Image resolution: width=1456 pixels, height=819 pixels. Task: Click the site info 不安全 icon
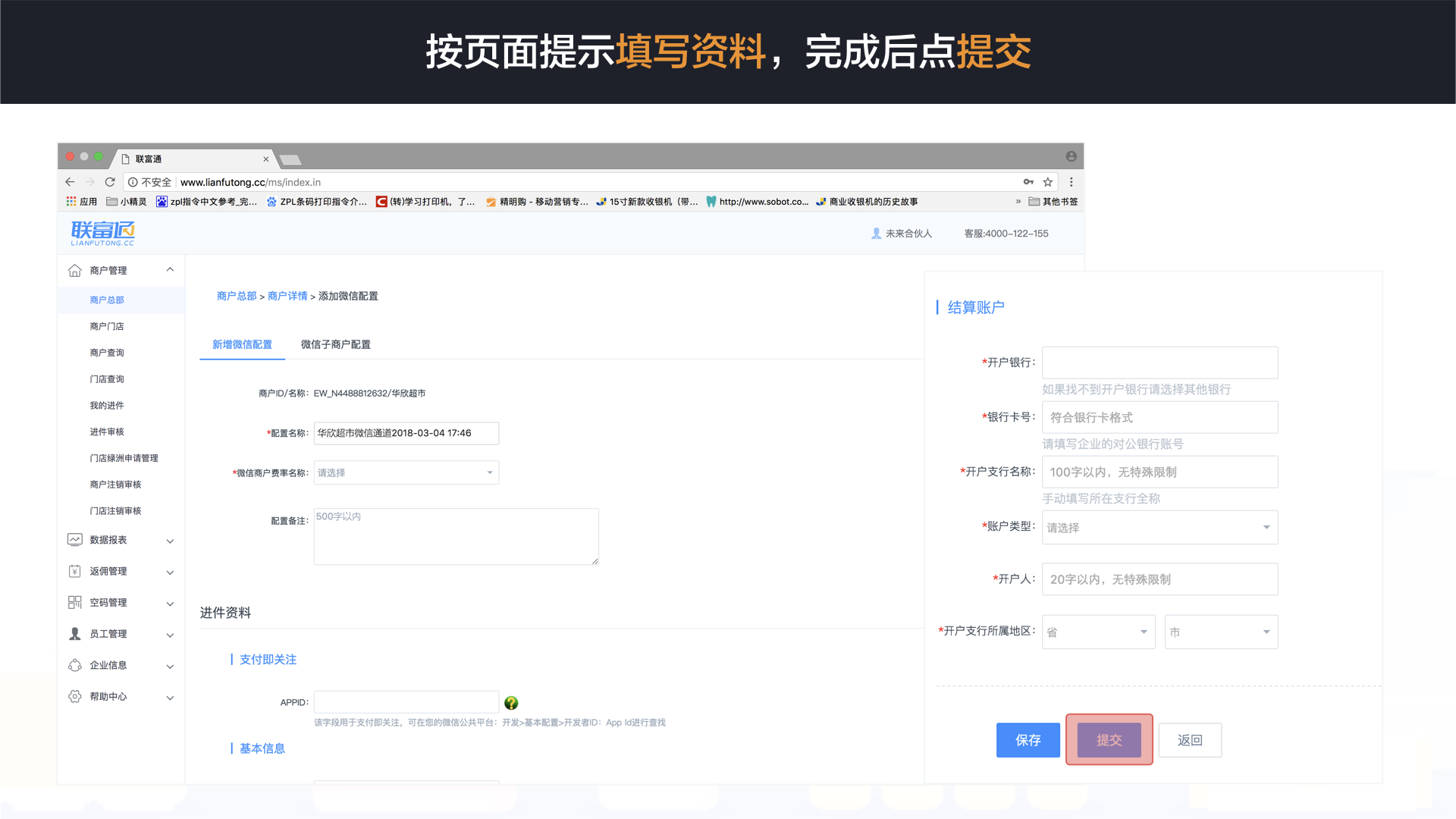point(133,182)
